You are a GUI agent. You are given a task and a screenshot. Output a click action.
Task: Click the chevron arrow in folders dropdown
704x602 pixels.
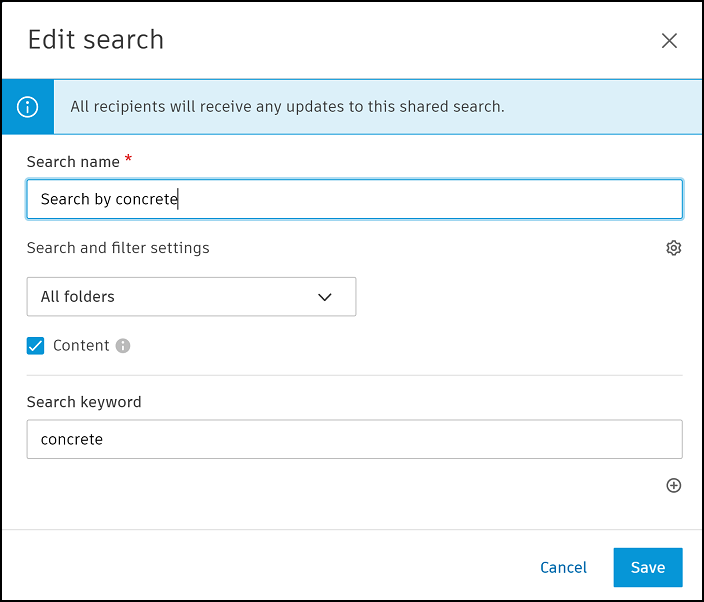[324, 297]
